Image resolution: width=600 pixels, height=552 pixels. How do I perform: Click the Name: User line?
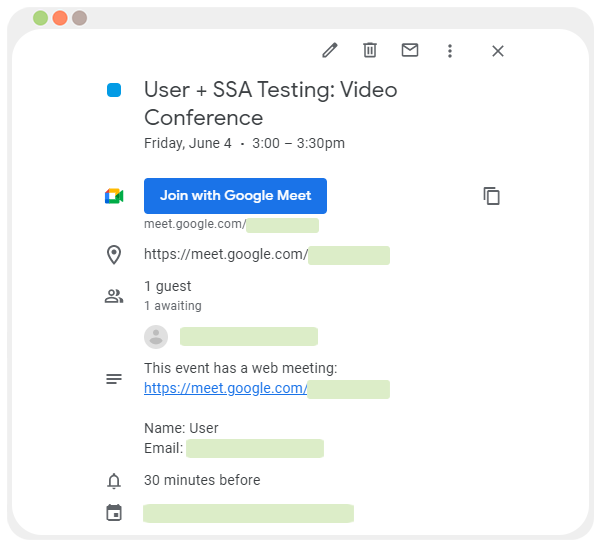pos(181,428)
